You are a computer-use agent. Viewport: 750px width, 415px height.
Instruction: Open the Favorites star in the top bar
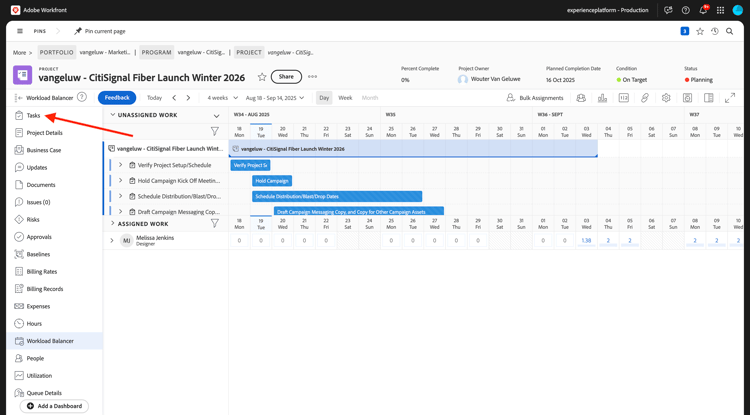700,31
